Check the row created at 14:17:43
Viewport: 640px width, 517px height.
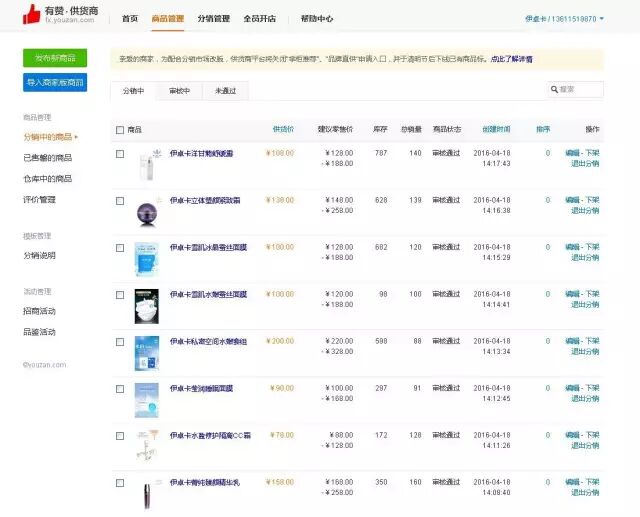(120, 154)
